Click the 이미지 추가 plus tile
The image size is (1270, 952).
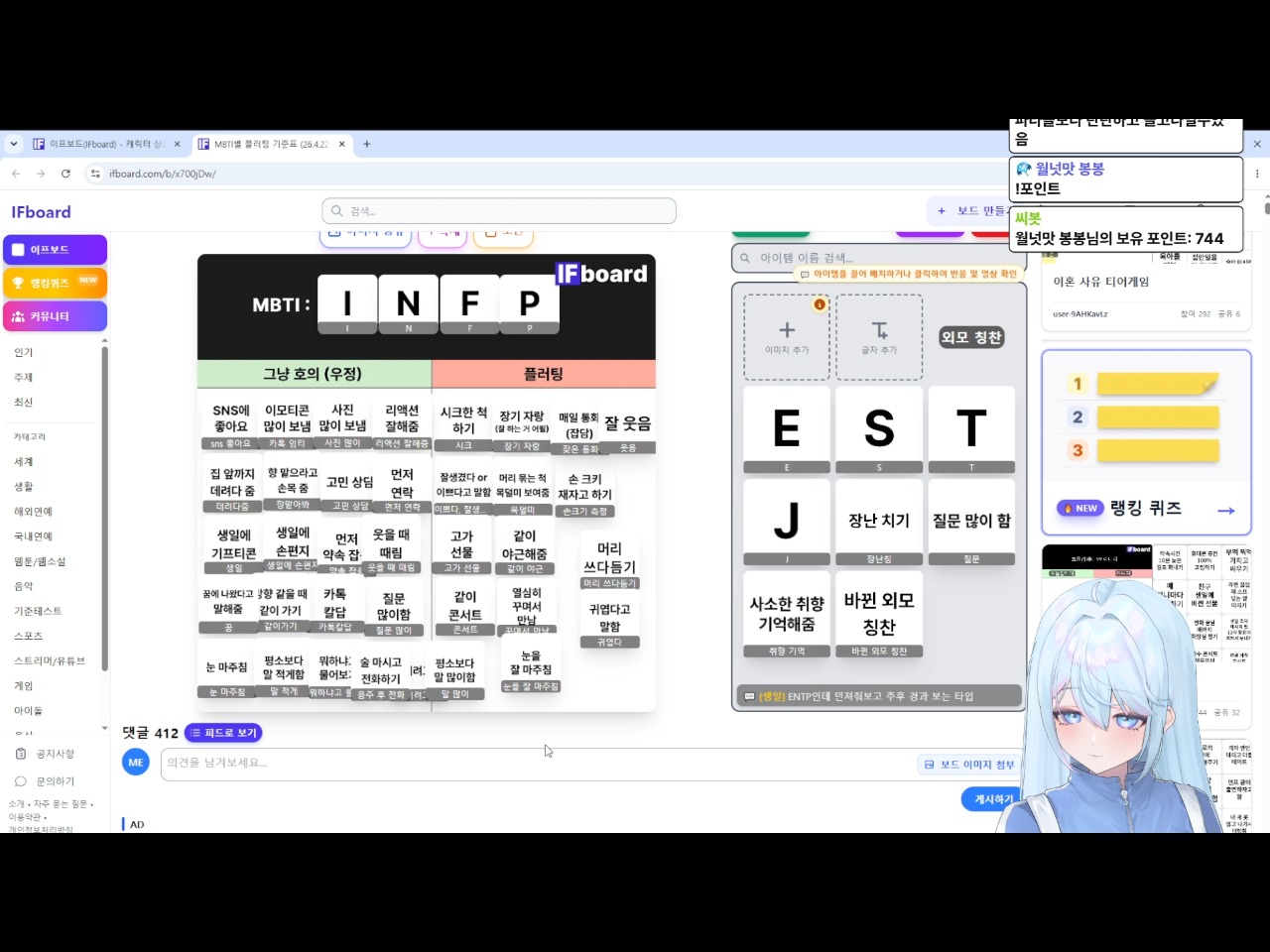tap(787, 337)
